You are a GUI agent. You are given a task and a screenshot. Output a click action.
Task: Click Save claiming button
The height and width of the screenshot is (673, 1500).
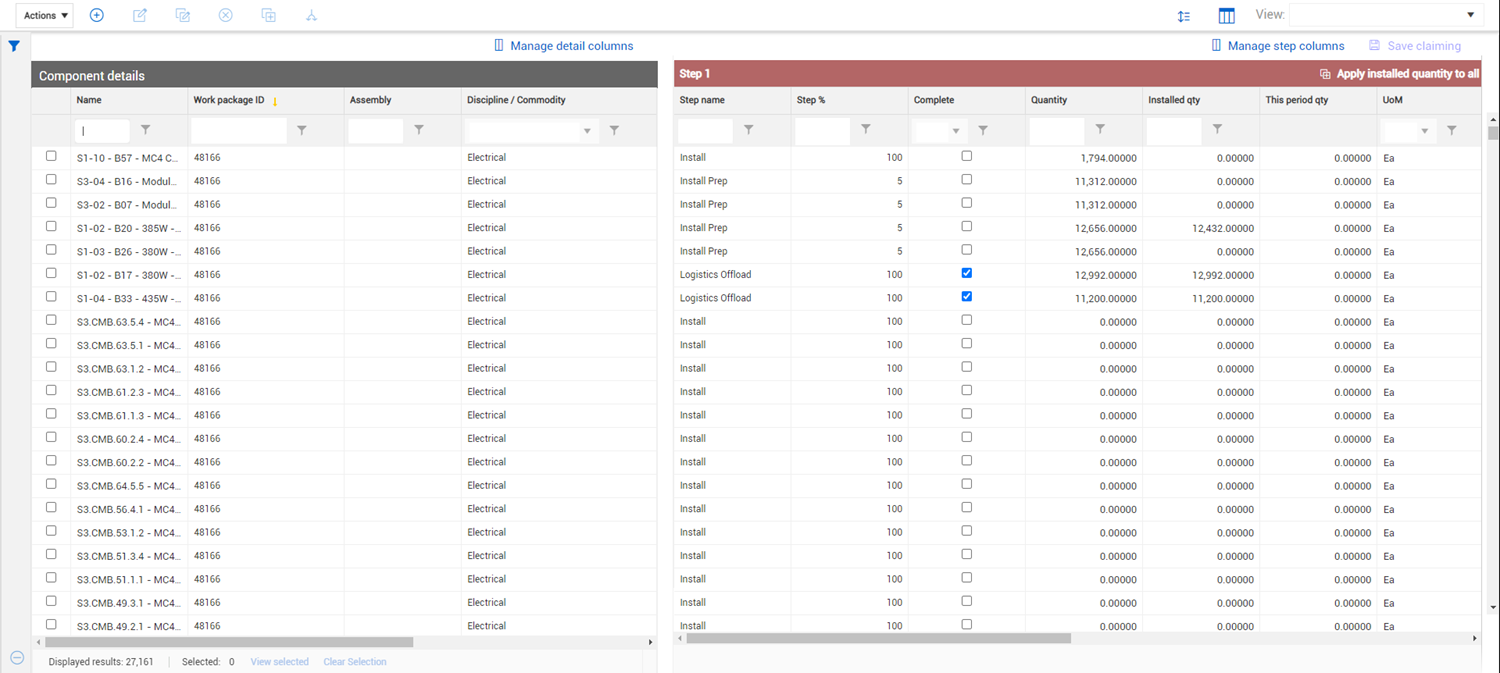(x=1415, y=46)
